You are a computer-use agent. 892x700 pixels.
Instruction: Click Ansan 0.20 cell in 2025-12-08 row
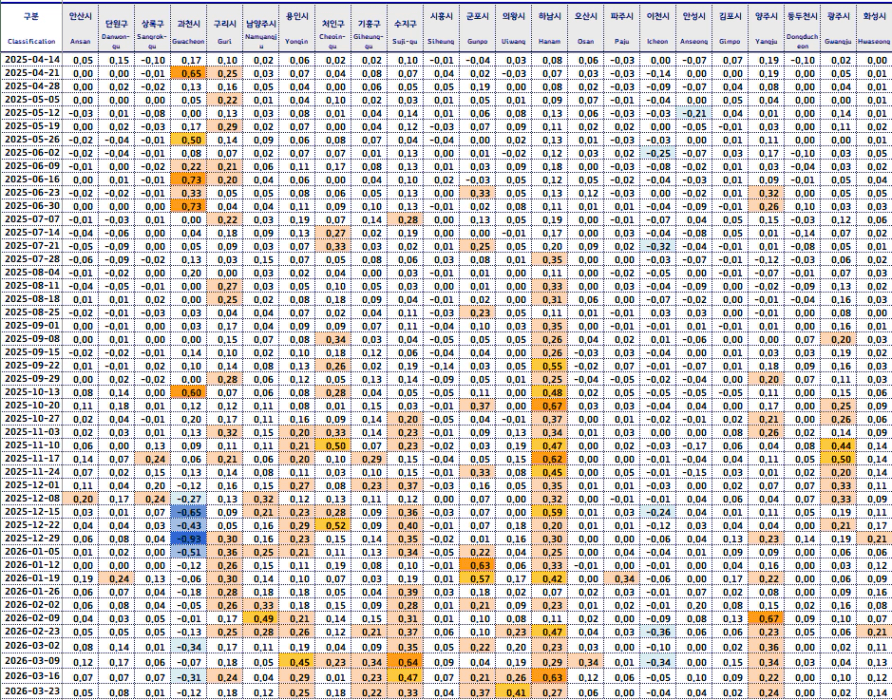tap(80, 499)
